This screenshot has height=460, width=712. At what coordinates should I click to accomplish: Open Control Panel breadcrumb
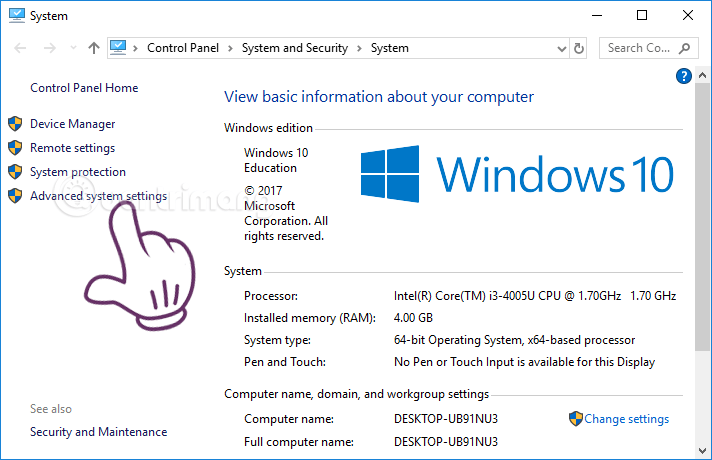[183, 48]
